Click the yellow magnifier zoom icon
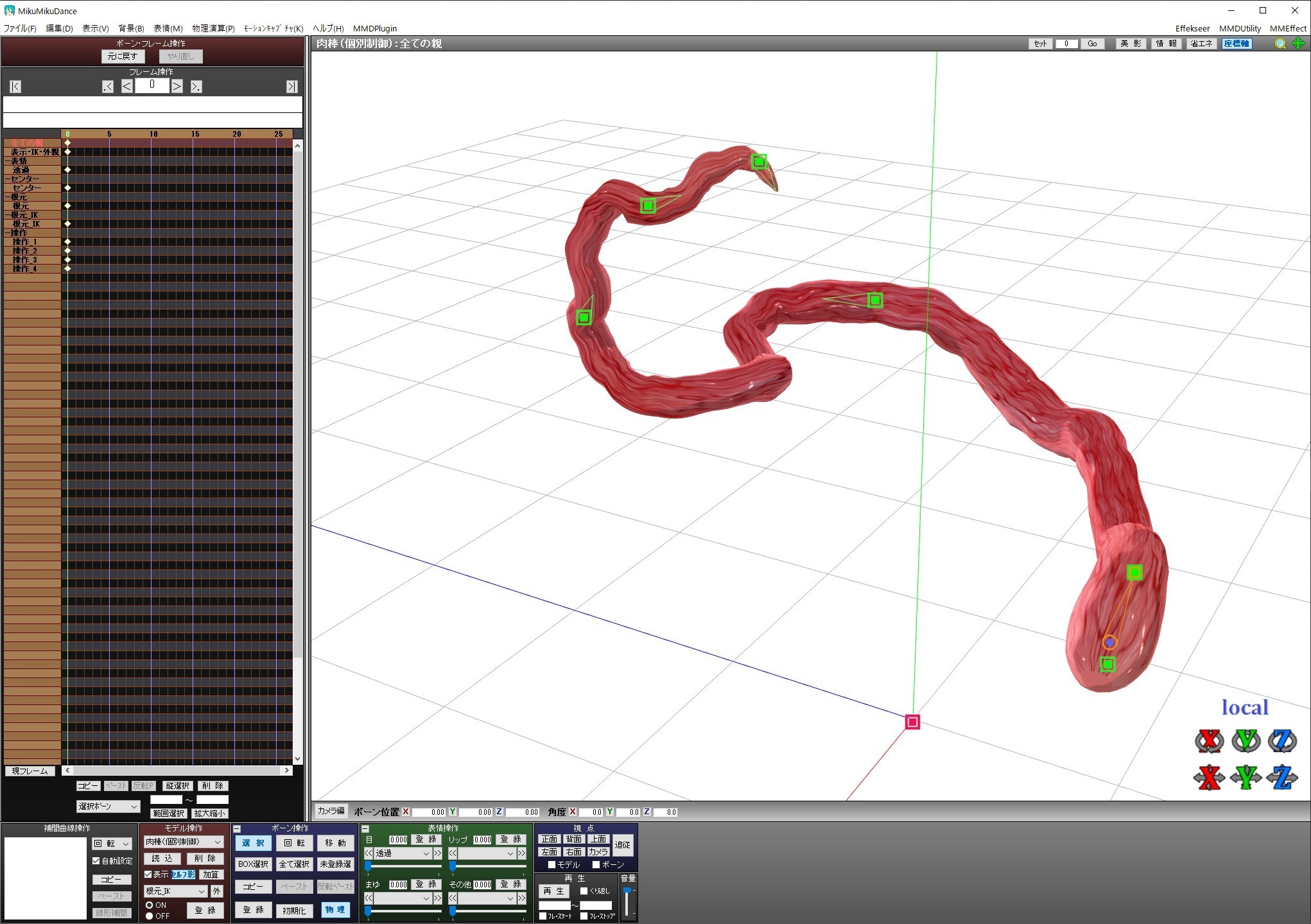The width and height of the screenshot is (1311, 924). (1280, 44)
